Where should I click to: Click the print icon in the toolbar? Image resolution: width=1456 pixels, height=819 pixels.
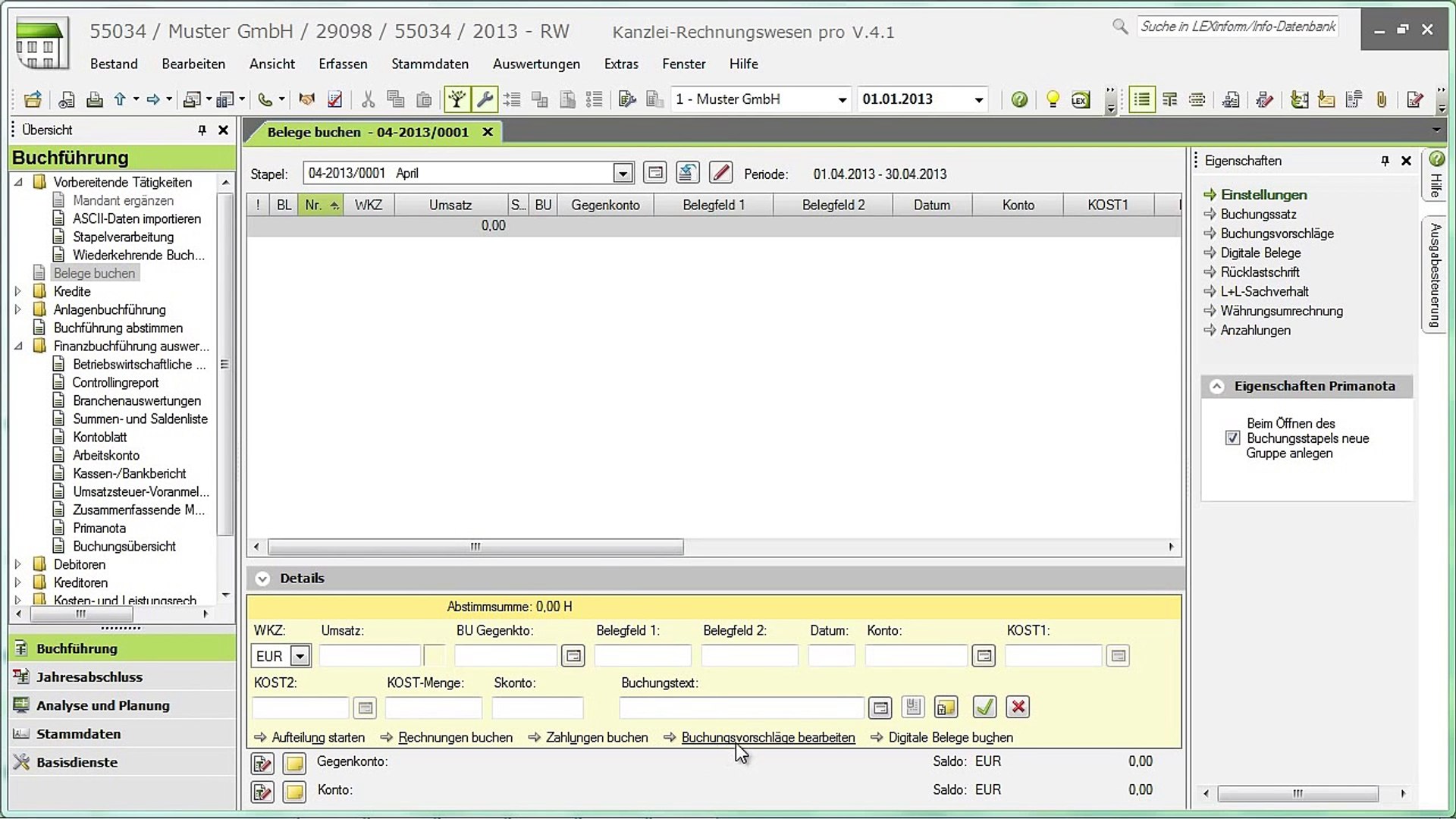[x=94, y=99]
